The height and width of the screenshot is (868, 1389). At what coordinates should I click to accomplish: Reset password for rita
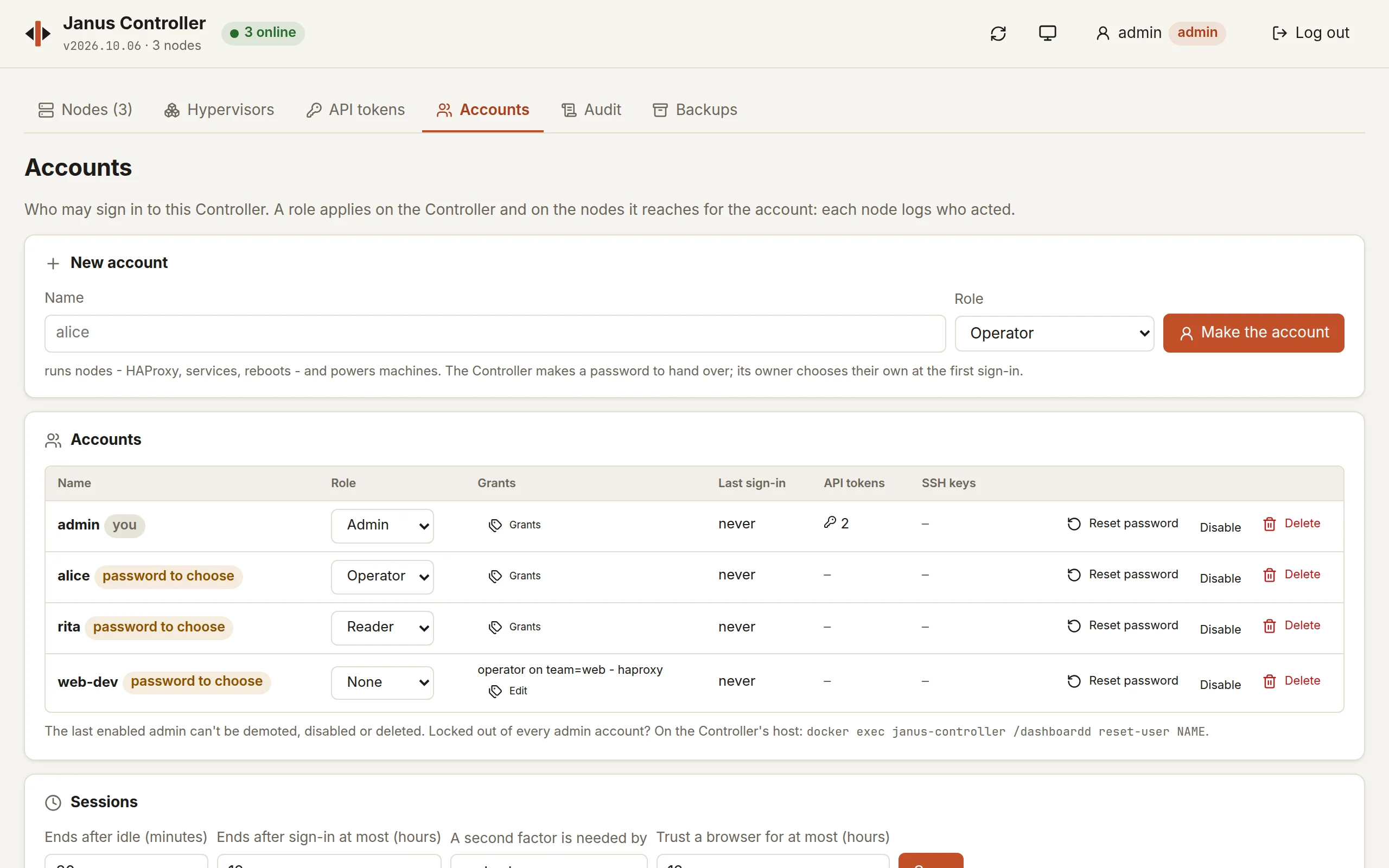(x=1122, y=626)
